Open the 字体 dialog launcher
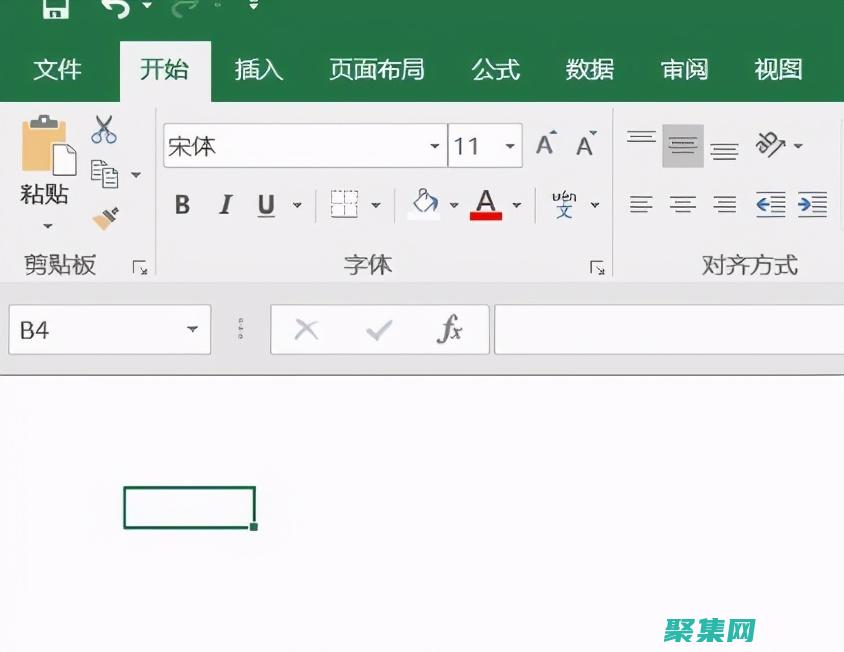 598,267
